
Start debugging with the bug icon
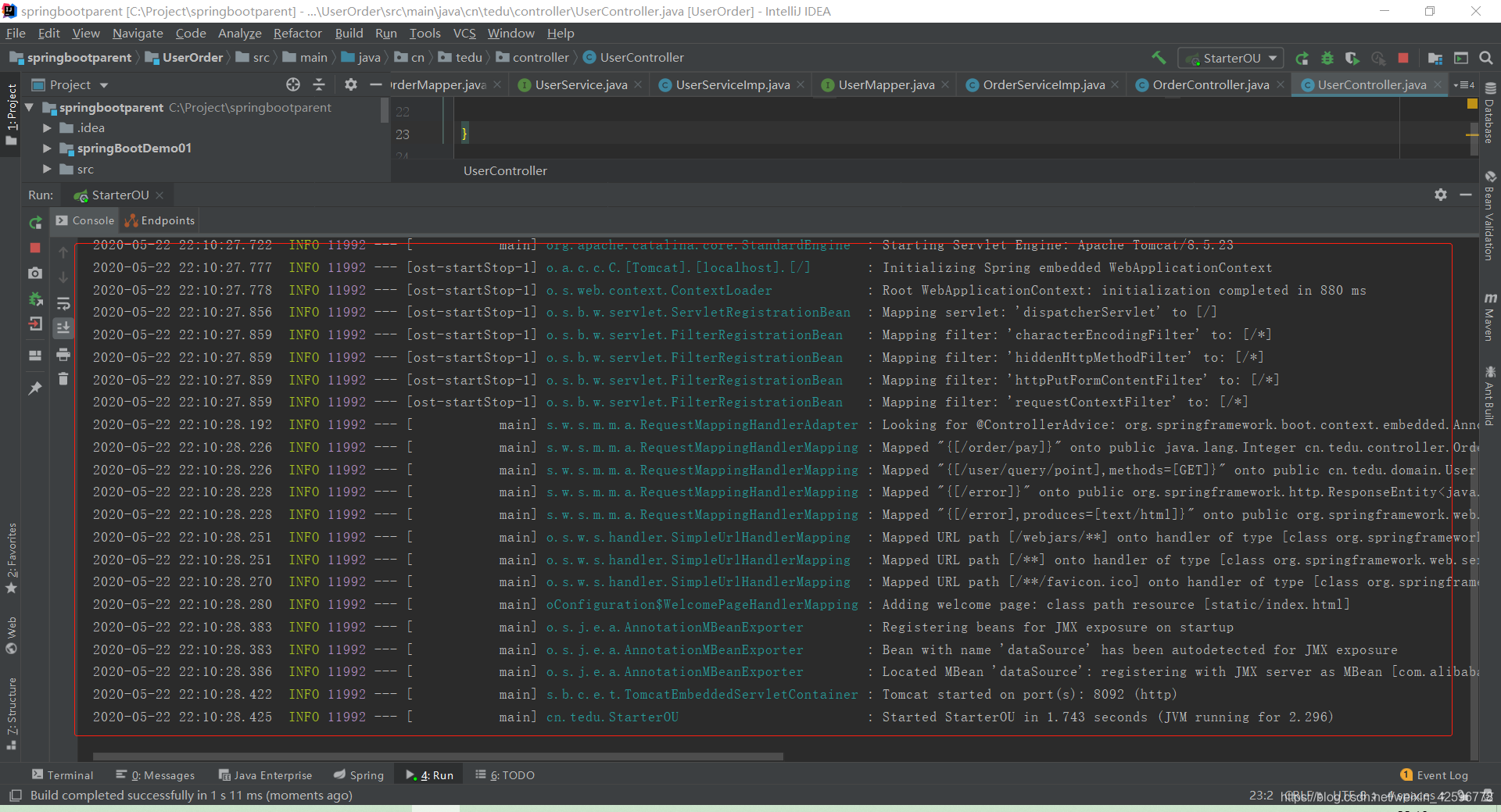tap(1327, 58)
